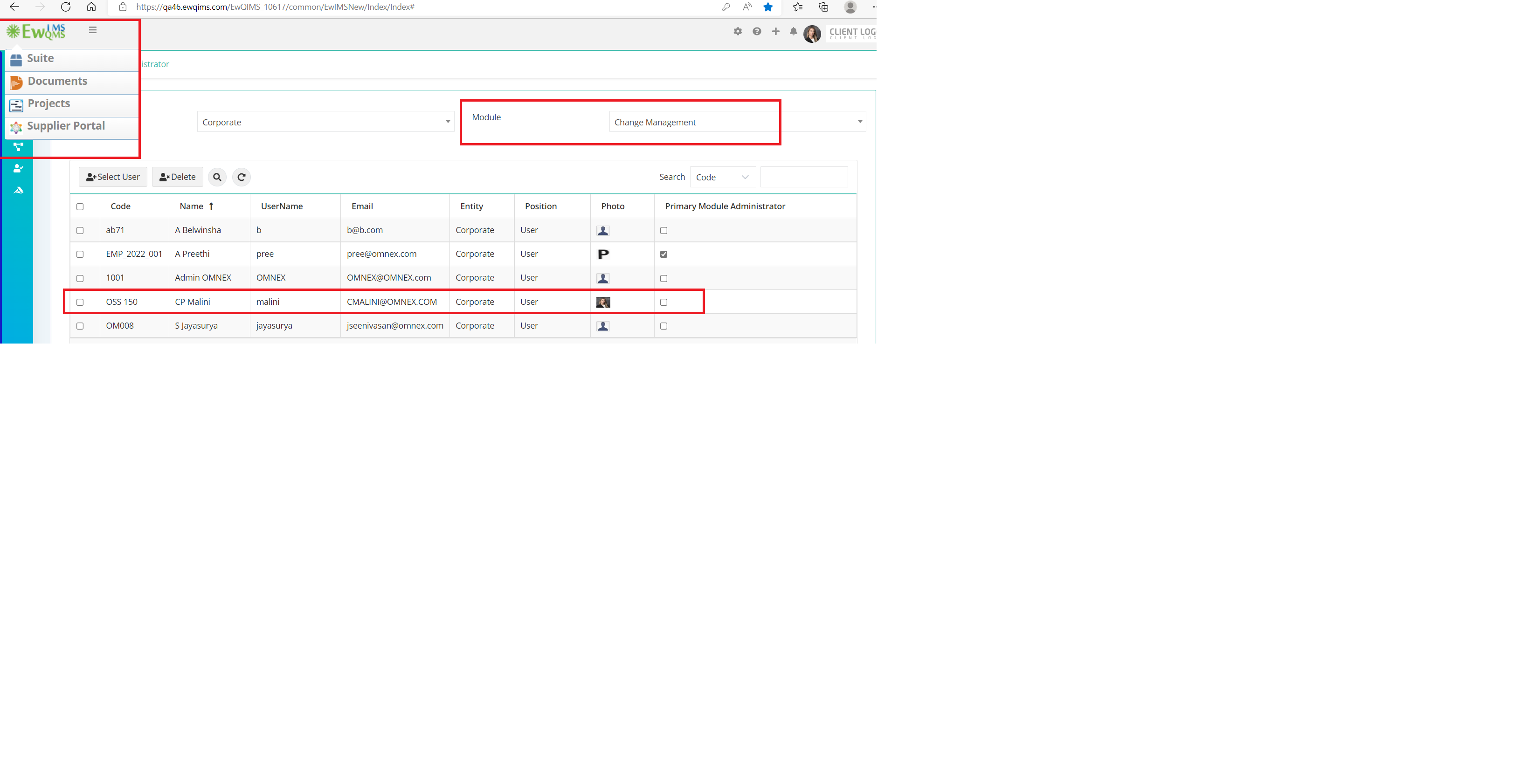
Task: Open the browser favorites list icon
Action: click(798, 7)
